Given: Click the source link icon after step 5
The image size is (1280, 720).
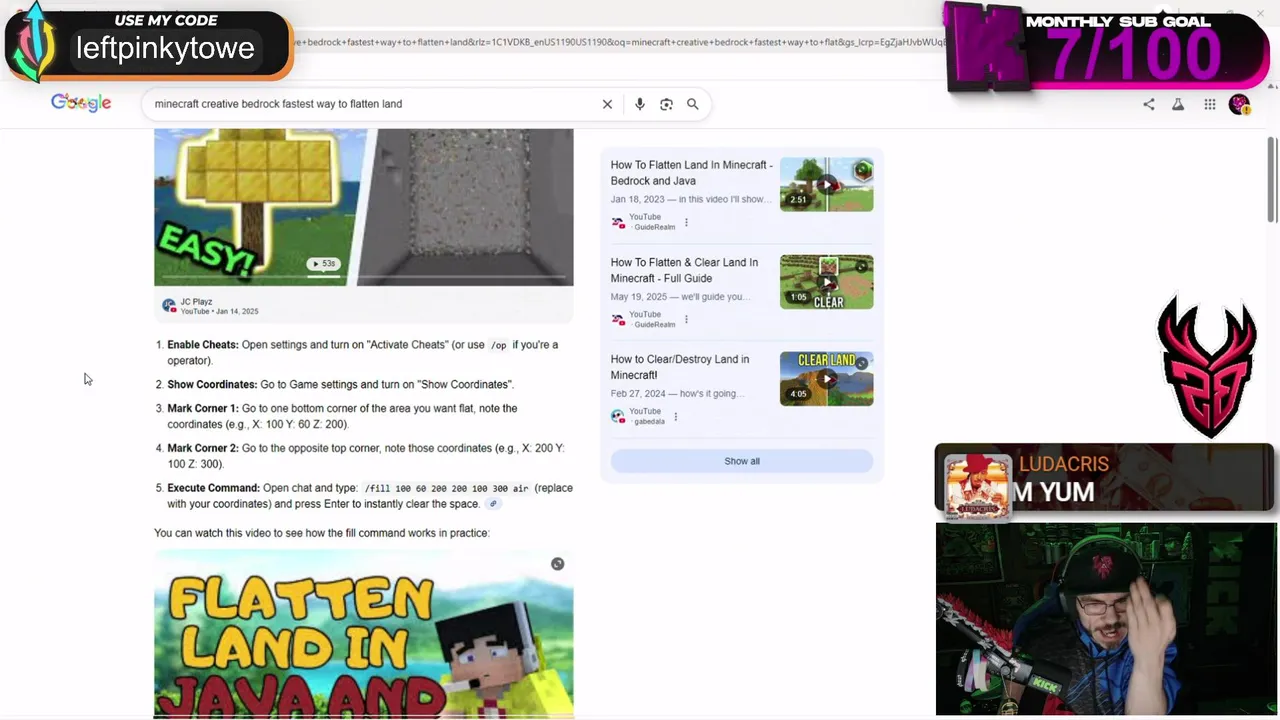Looking at the screenshot, I should click(493, 504).
